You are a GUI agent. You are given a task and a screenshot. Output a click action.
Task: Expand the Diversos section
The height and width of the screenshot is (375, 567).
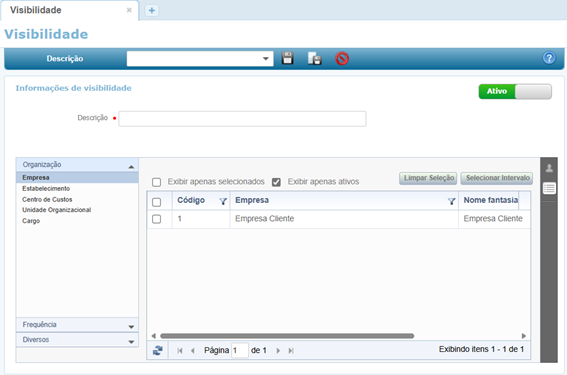coord(77,340)
